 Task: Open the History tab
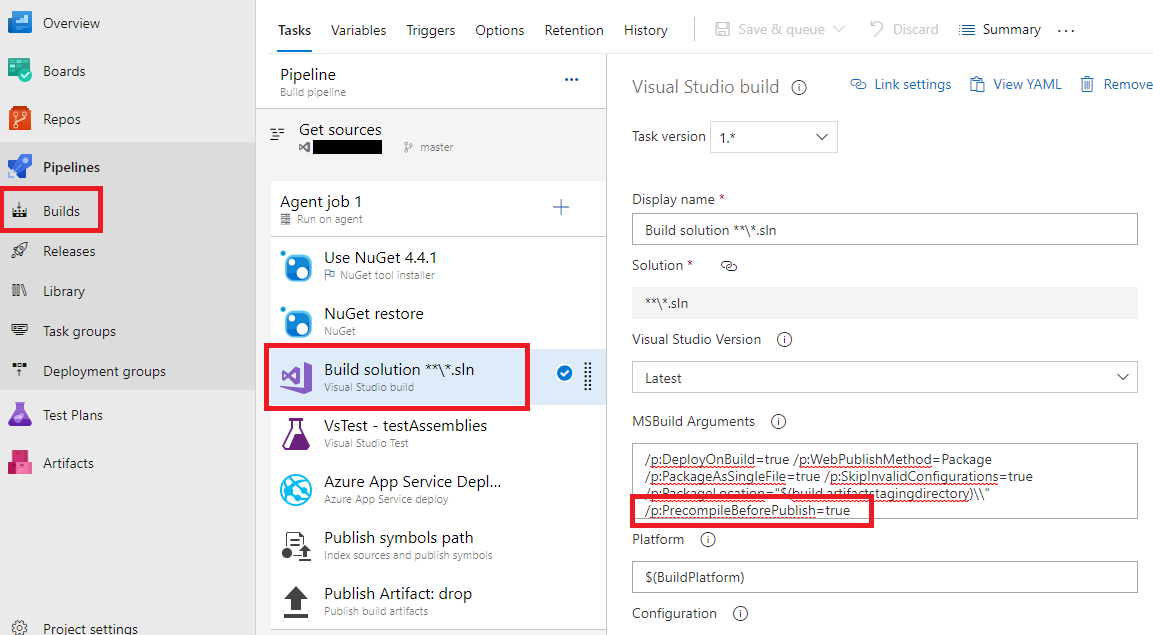point(645,30)
